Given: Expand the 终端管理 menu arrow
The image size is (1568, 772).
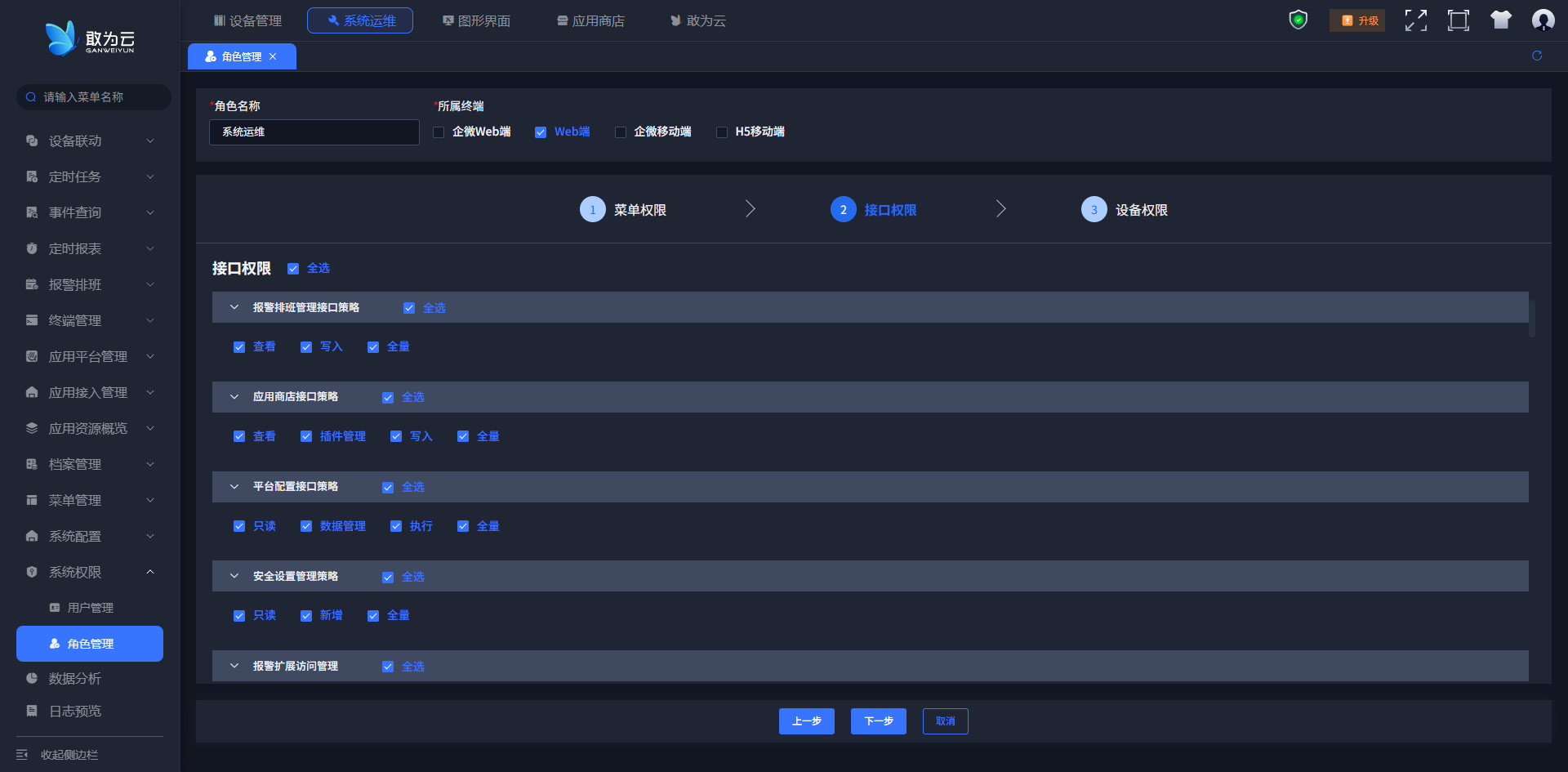Looking at the screenshot, I should click(150, 320).
